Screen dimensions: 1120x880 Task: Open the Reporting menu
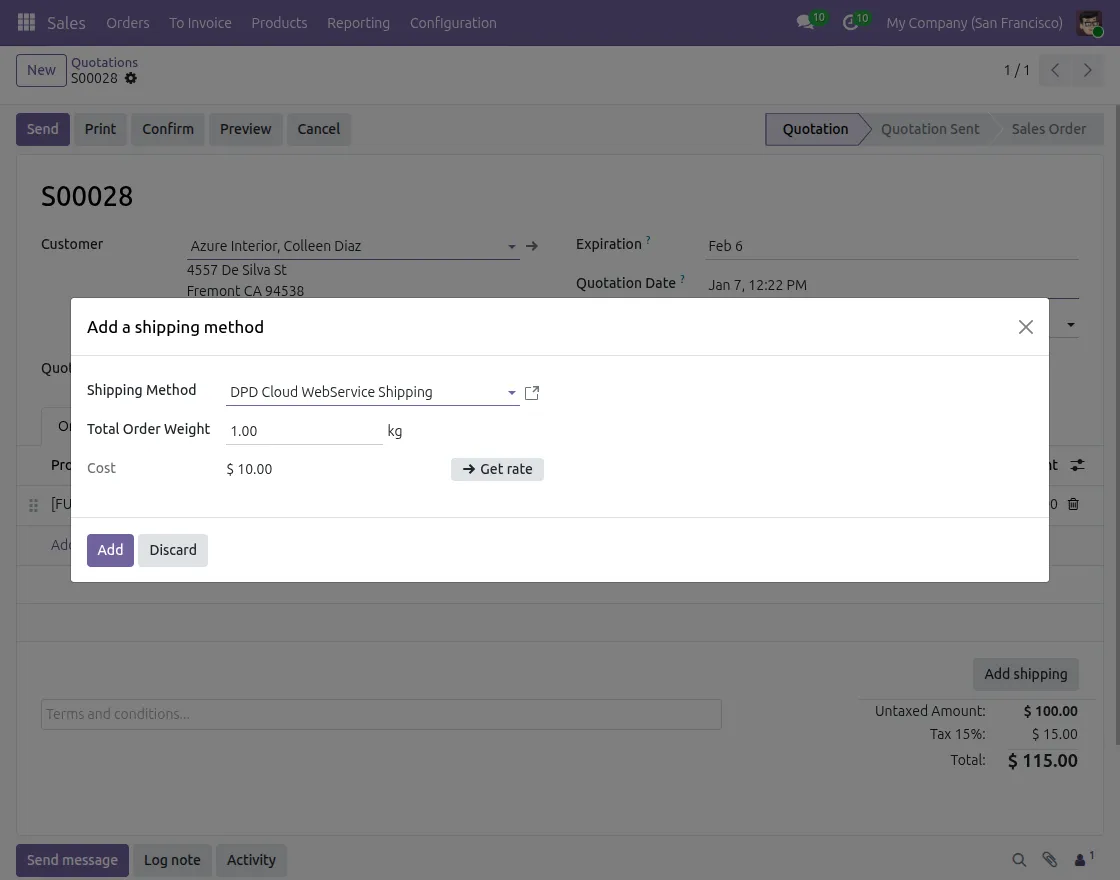[x=358, y=23]
